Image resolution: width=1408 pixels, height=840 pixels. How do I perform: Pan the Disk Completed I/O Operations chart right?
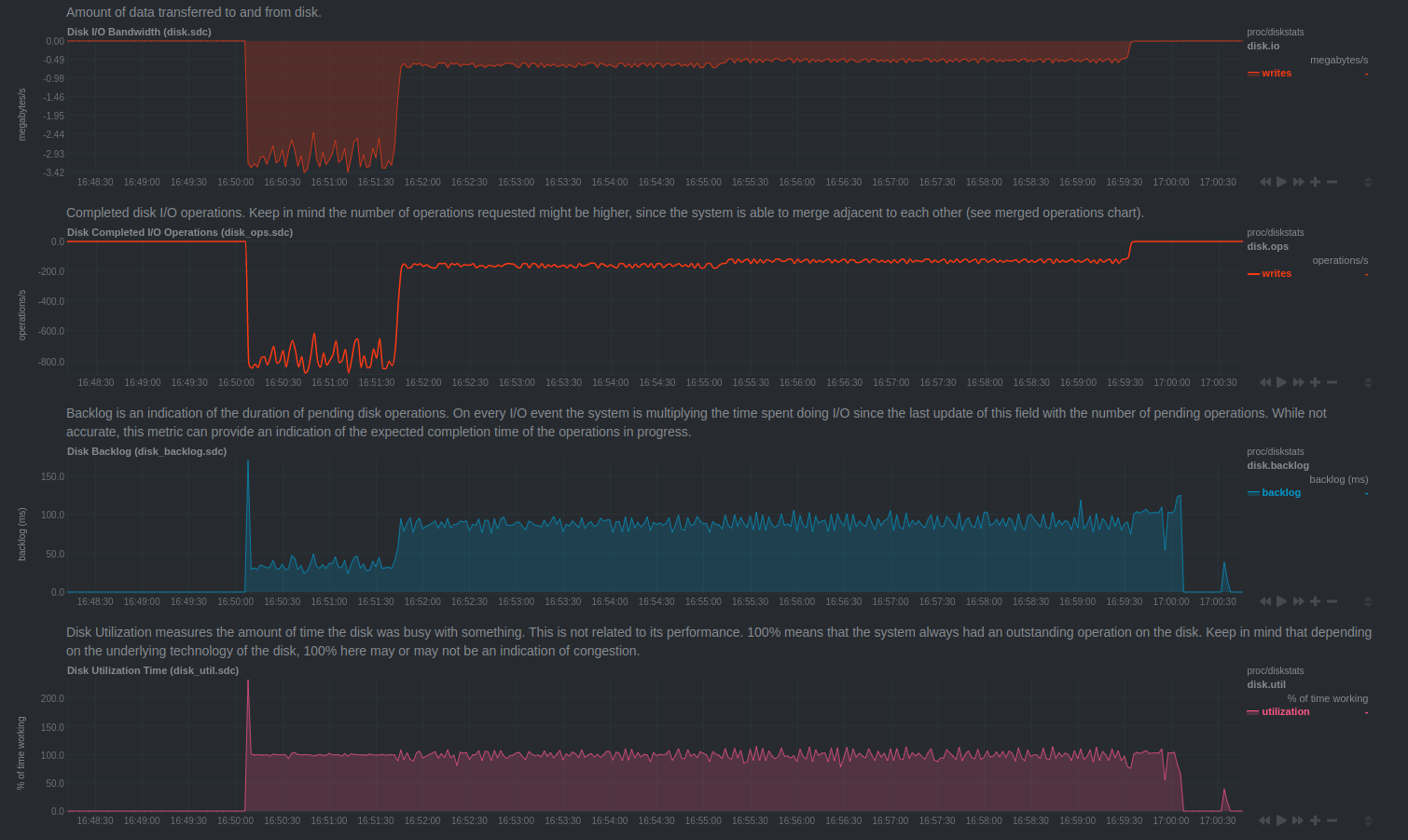pyautogui.click(x=1299, y=382)
